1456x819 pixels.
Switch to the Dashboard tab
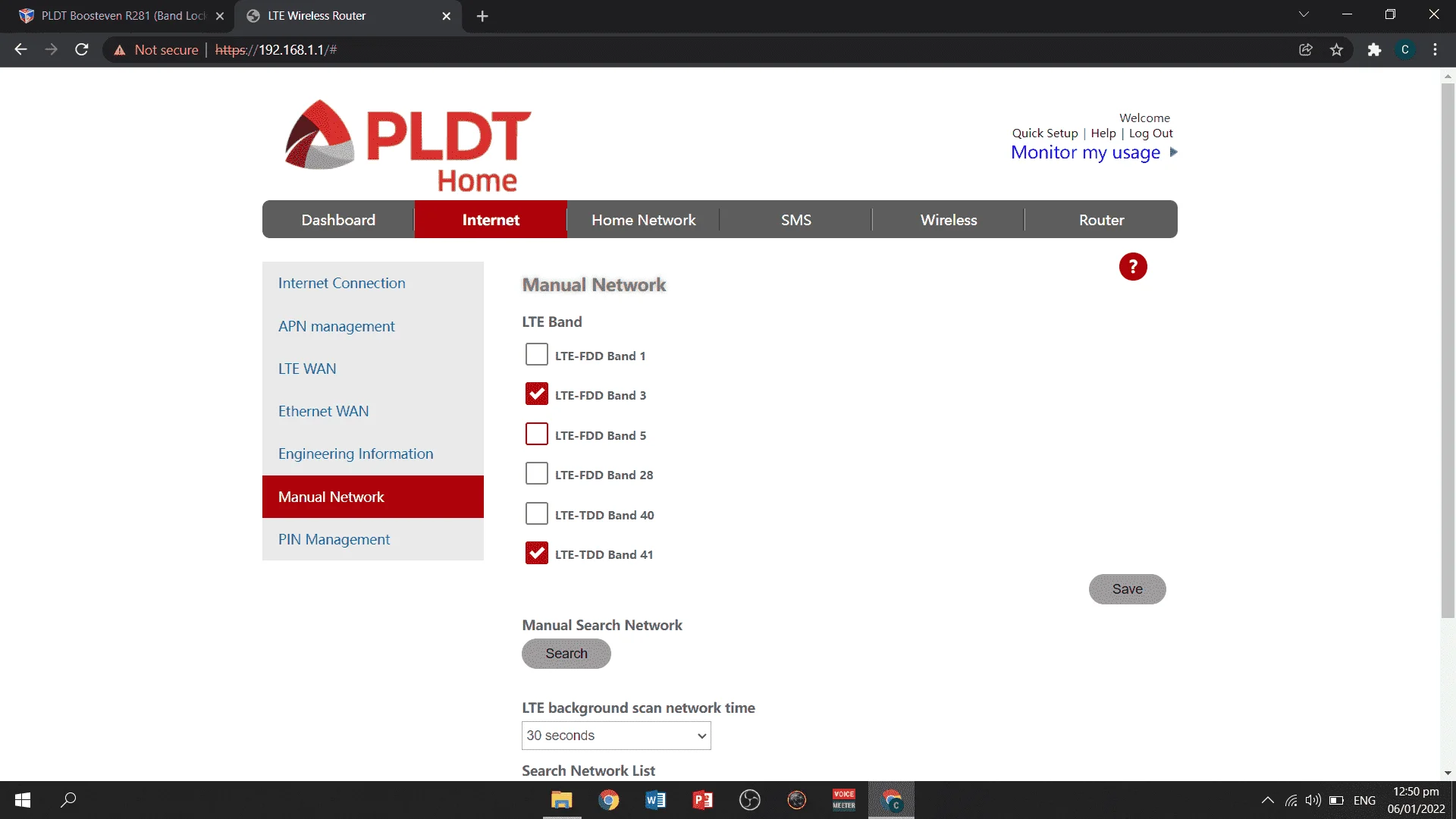(338, 220)
